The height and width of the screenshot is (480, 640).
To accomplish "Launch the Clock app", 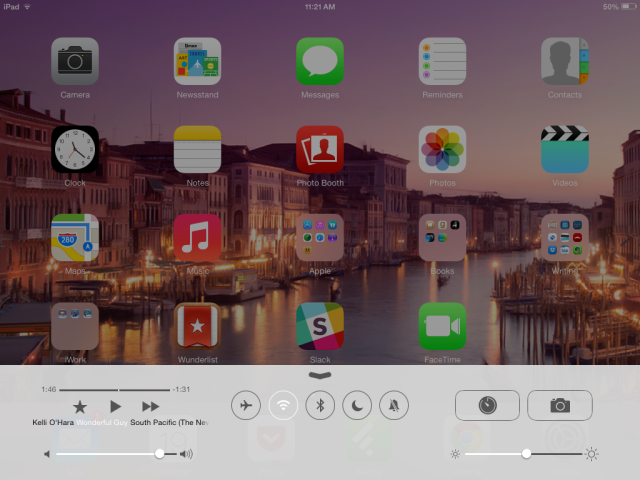I will click(75, 149).
